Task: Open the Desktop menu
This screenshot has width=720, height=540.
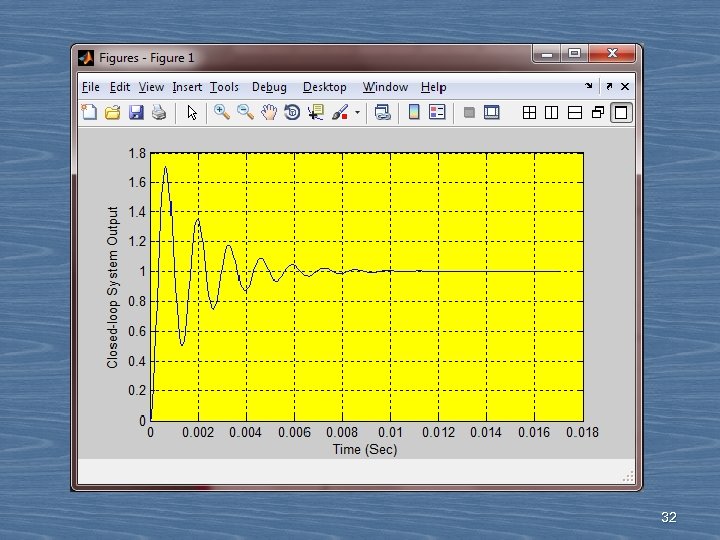Action: [325, 87]
